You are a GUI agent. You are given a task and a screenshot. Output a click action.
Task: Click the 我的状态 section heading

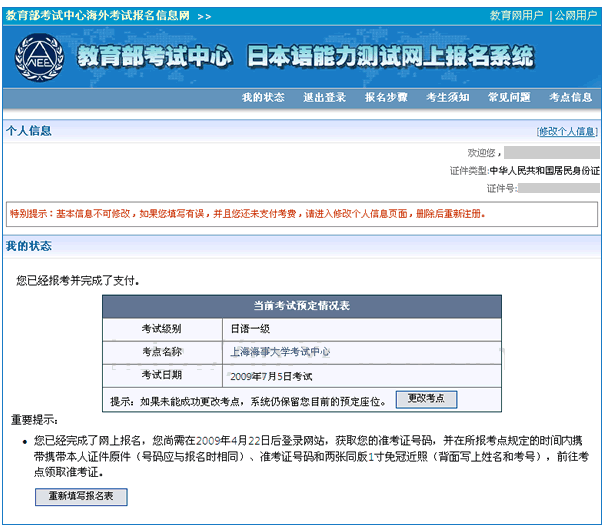point(28,246)
